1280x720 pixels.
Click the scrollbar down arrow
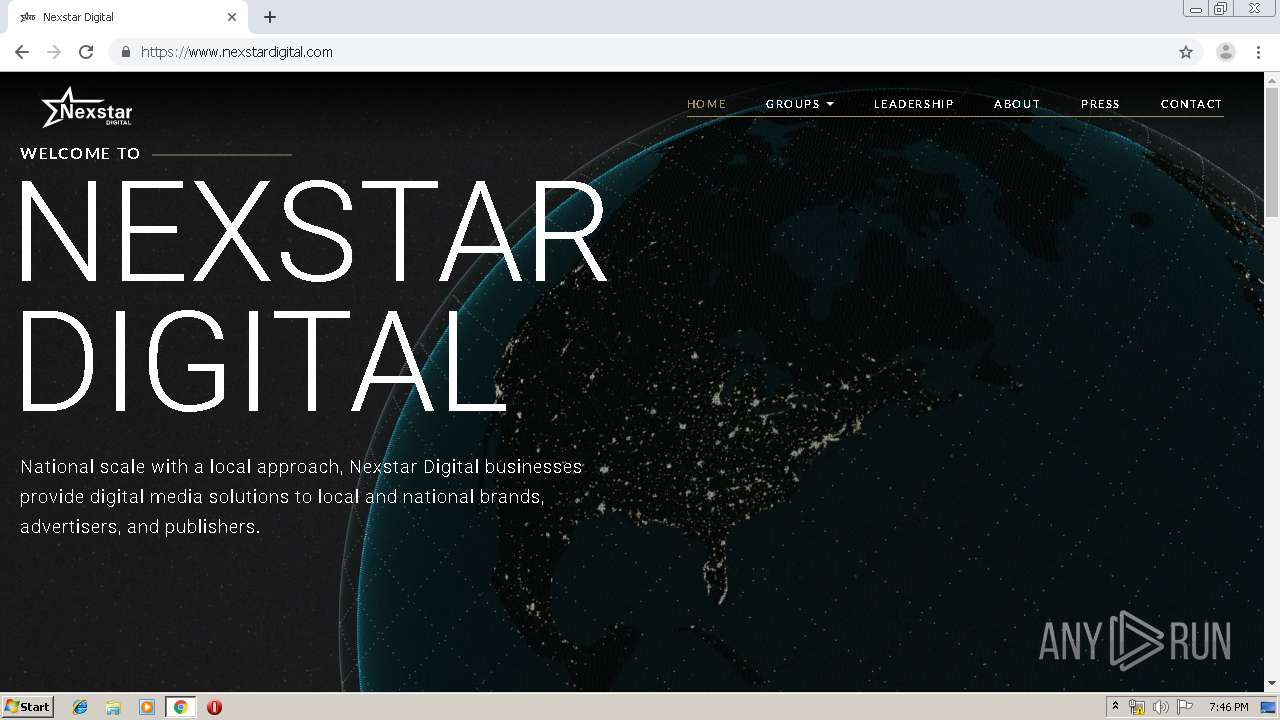coord(1272,684)
